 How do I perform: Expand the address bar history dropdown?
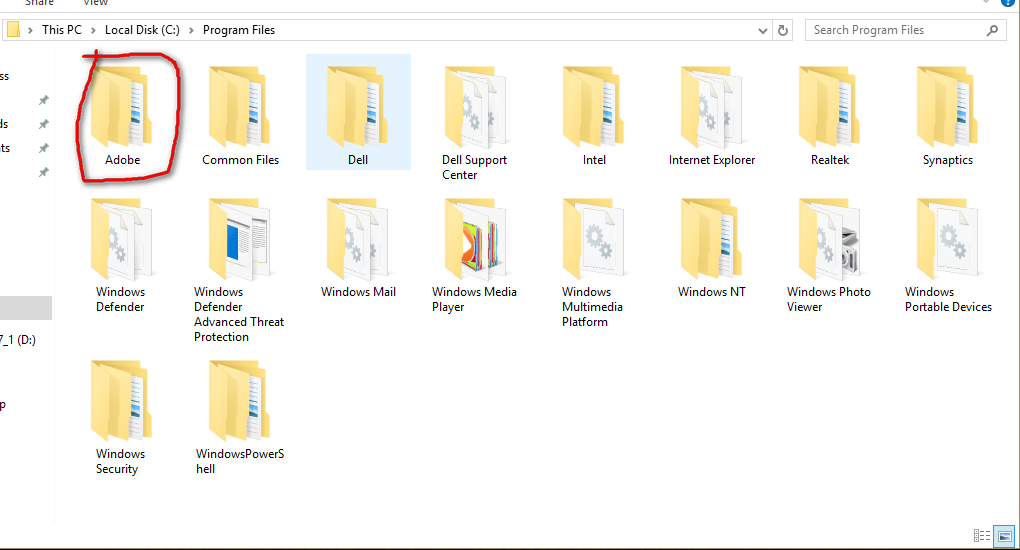pyautogui.click(x=762, y=31)
